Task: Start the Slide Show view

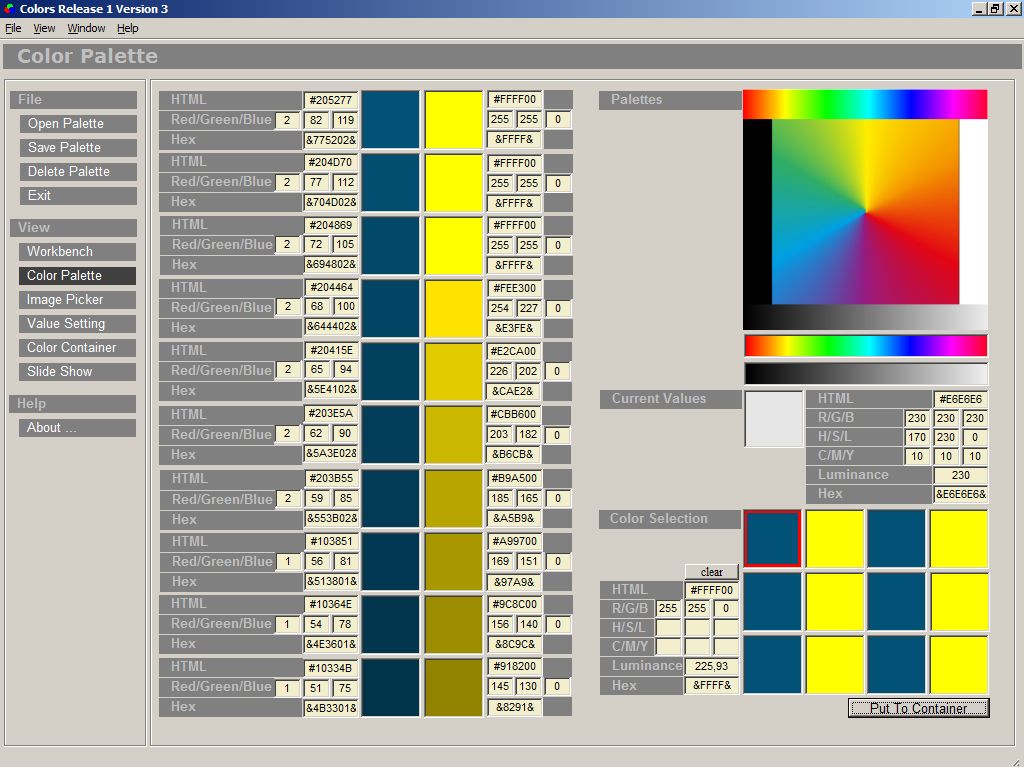Action: pyautogui.click(x=77, y=372)
